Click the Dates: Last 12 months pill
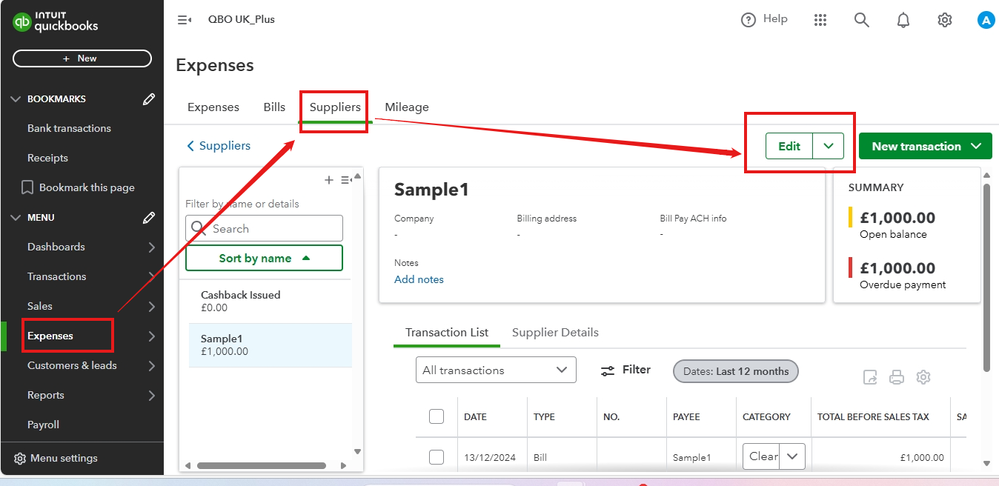The image size is (999, 486). pos(735,371)
